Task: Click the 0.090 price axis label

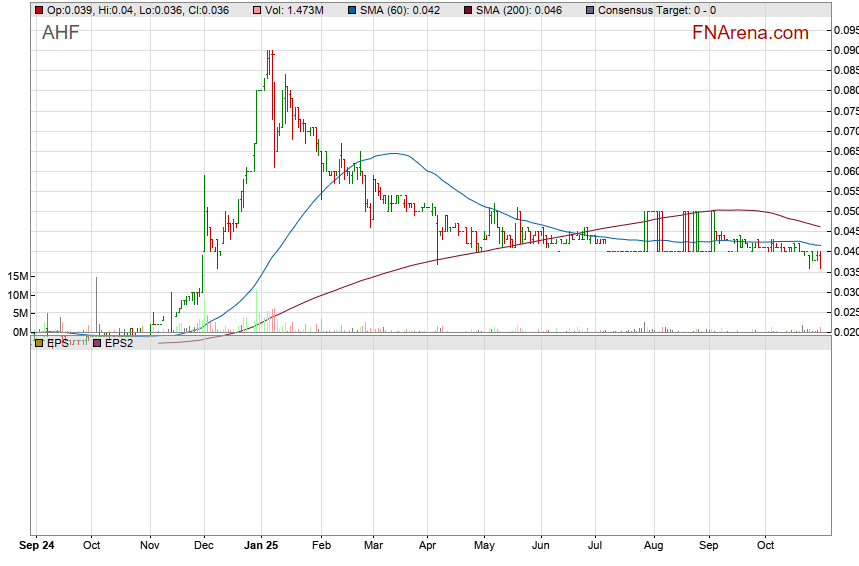Action: pyautogui.click(x=845, y=50)
